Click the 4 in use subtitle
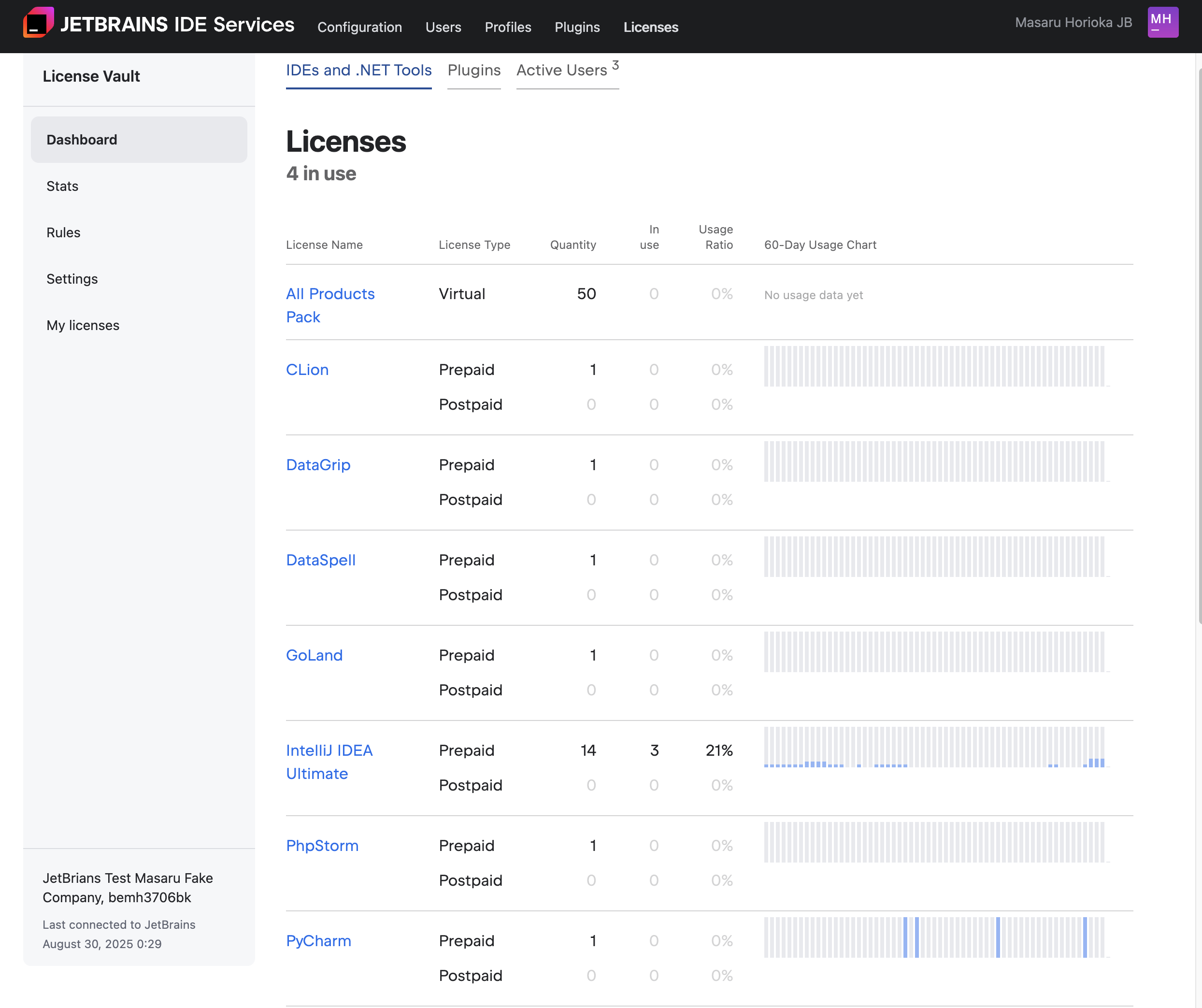Image resolution: width=1202 pixels, height=1008 pixels. [321, 173]
